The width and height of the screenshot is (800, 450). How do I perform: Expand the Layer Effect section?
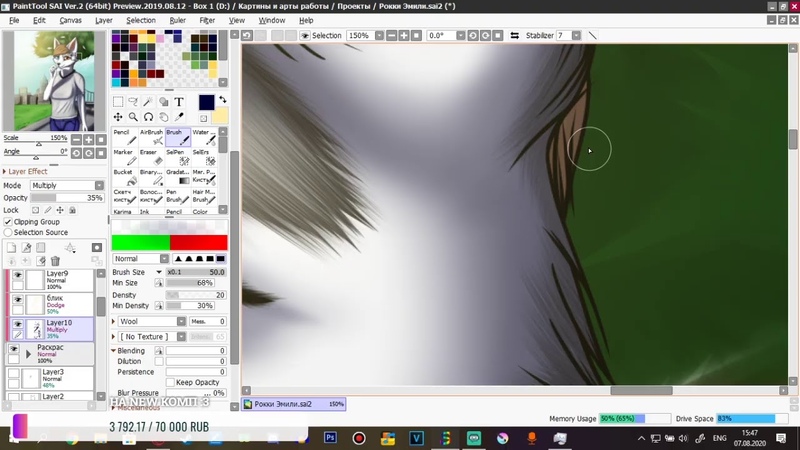pyautogui.click(x=5, y=171)
